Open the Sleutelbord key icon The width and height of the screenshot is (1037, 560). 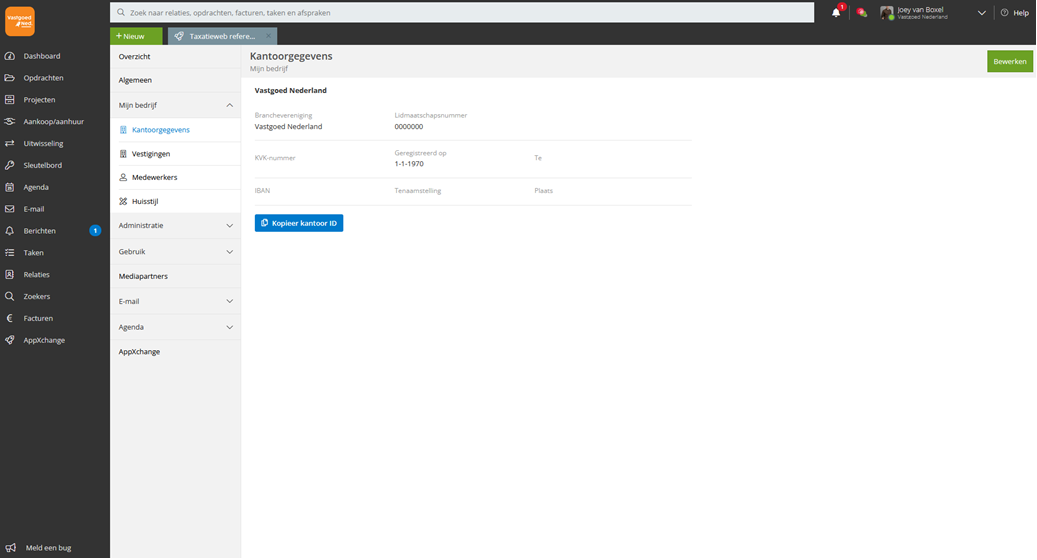click(x=10, y=165)
